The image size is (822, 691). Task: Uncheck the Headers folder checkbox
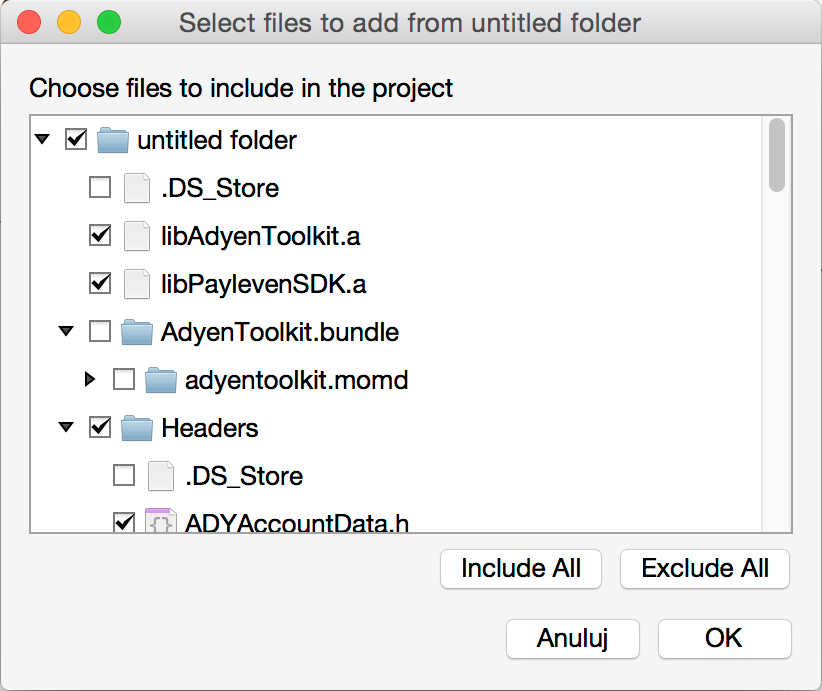click(100, 427)
